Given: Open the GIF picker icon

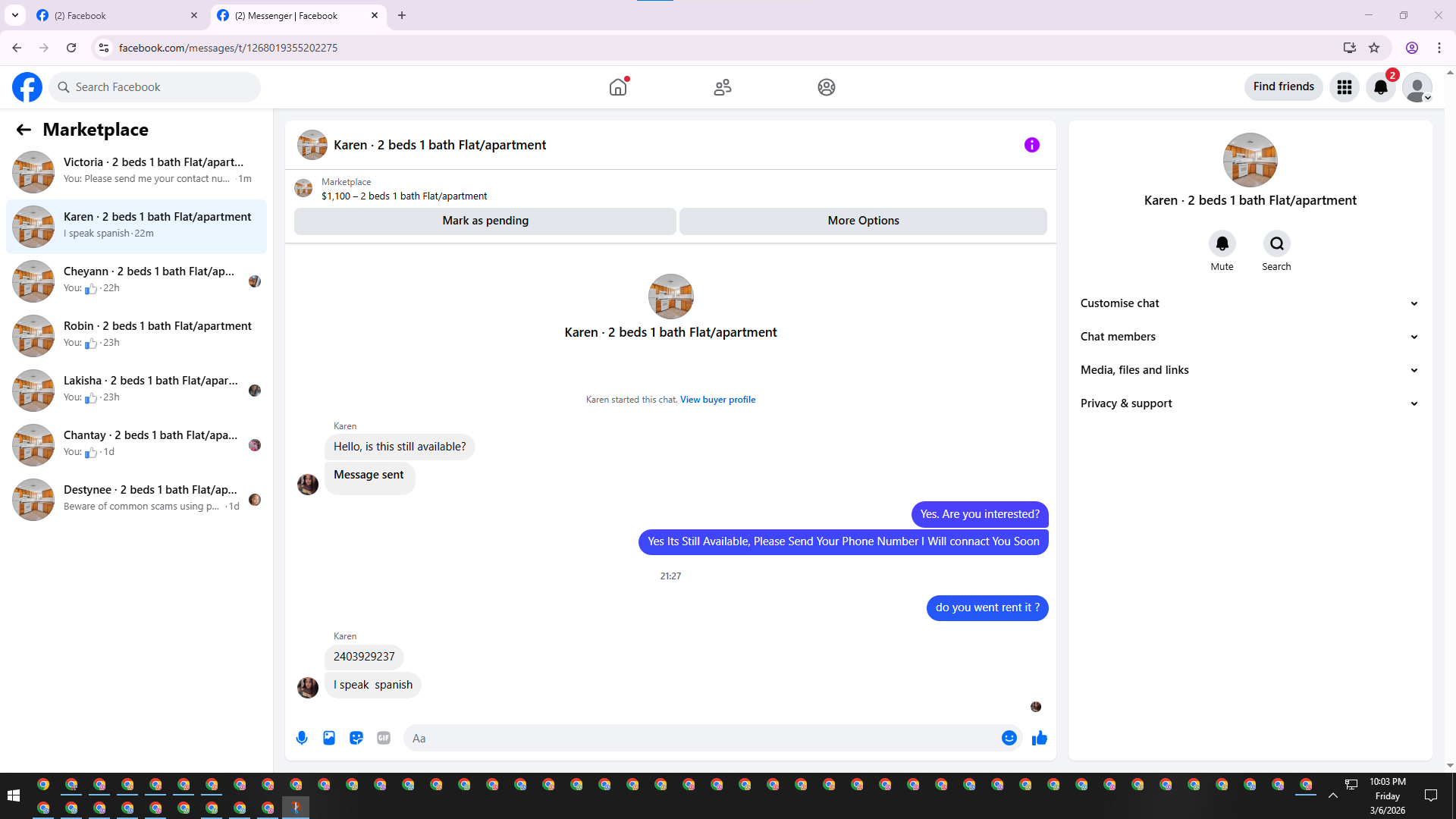Looking at the screenshot, I should (384, 738).
